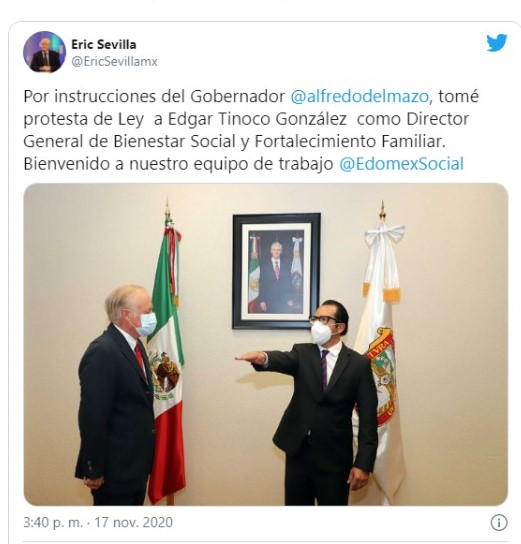The image size is (521, 544).
Task: Select the Eric Sevilla display name
Action: point(104,44)
